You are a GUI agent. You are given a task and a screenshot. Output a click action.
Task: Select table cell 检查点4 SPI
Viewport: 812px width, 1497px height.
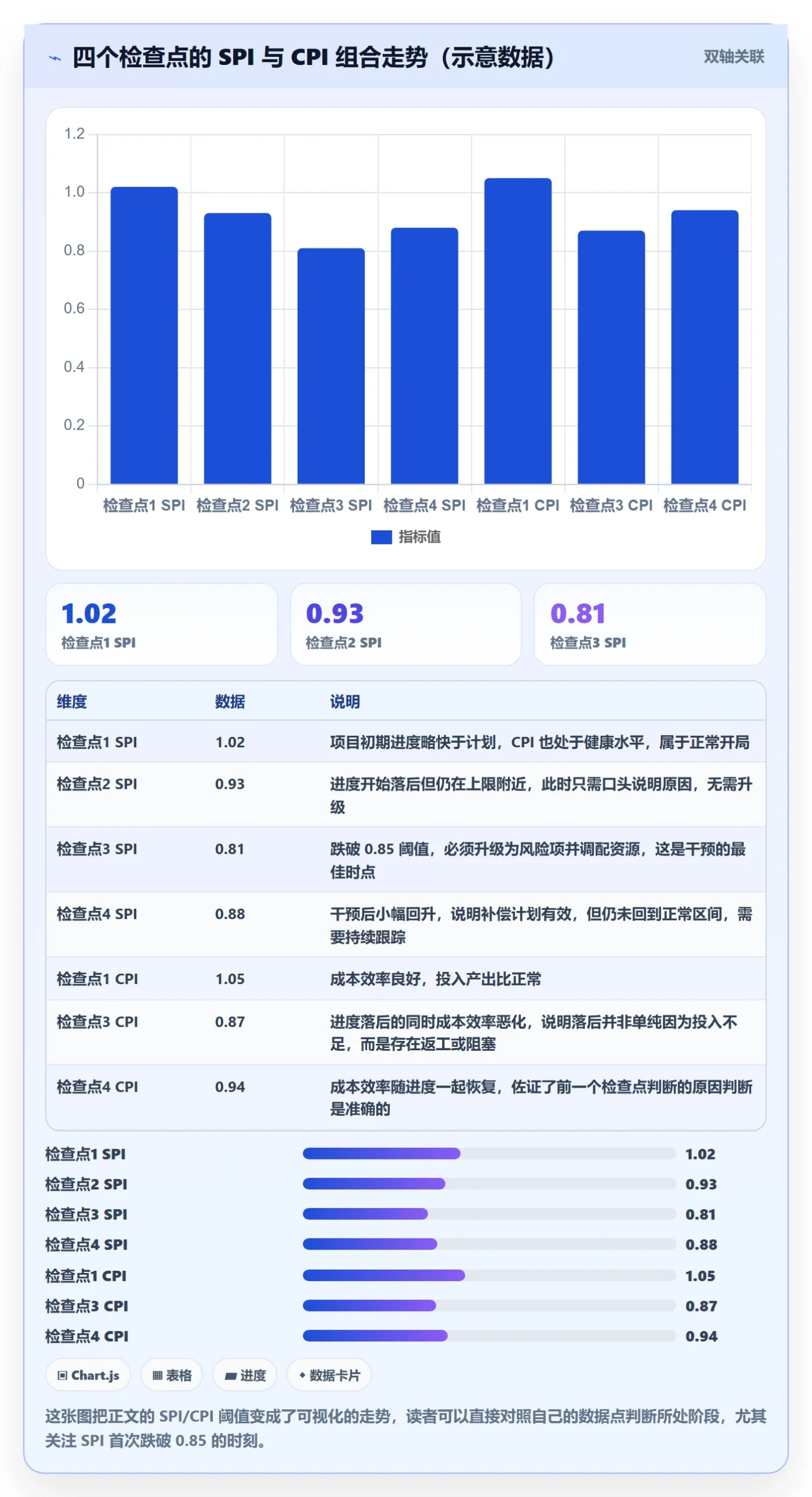pyautogui.click(x=97, y=913)
